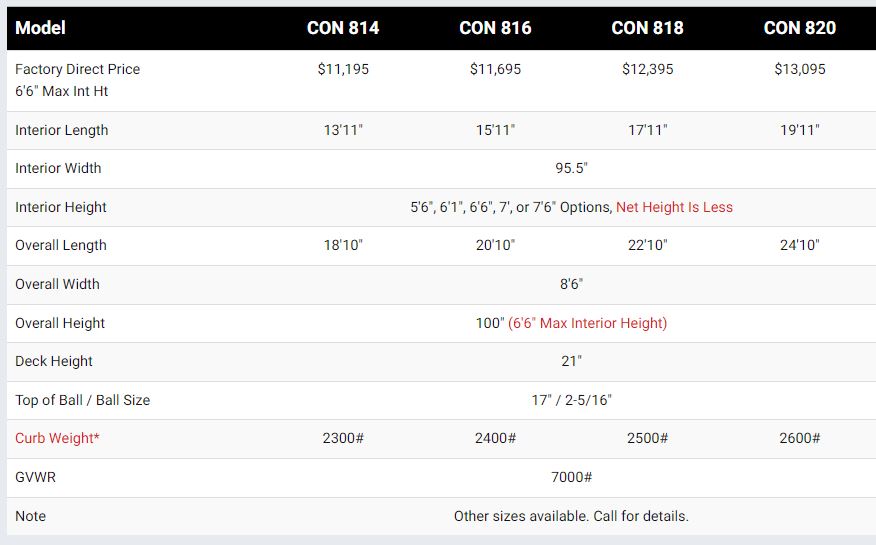
Task: Click the CON 818 column header
Action: click(647, 28)
